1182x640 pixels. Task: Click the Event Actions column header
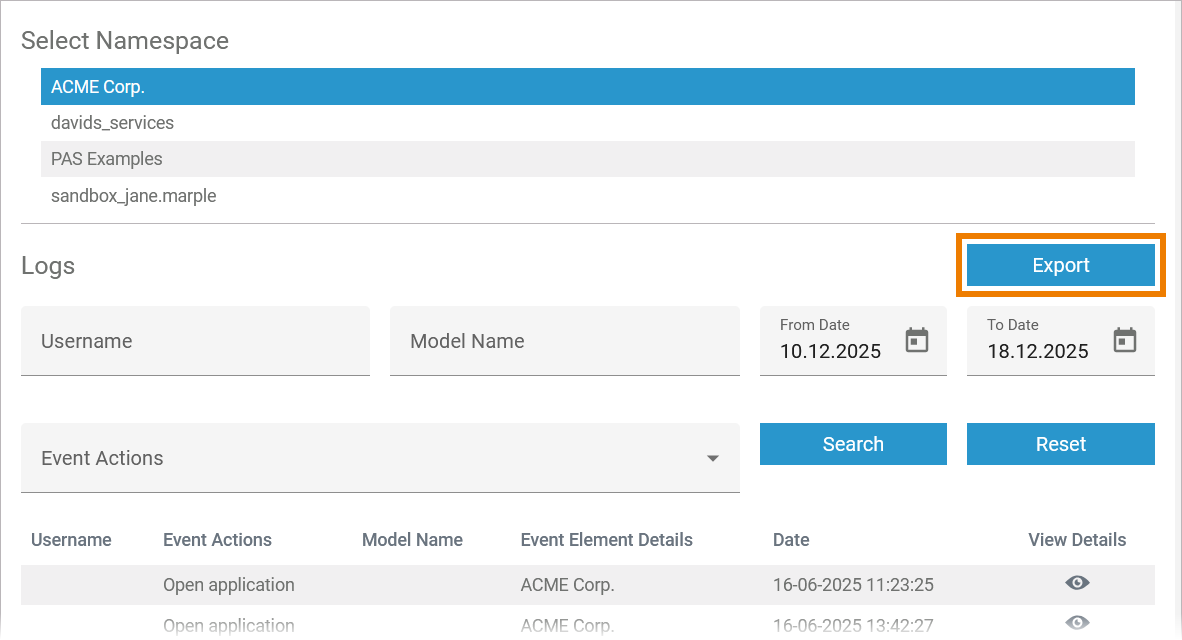(217, 540)
